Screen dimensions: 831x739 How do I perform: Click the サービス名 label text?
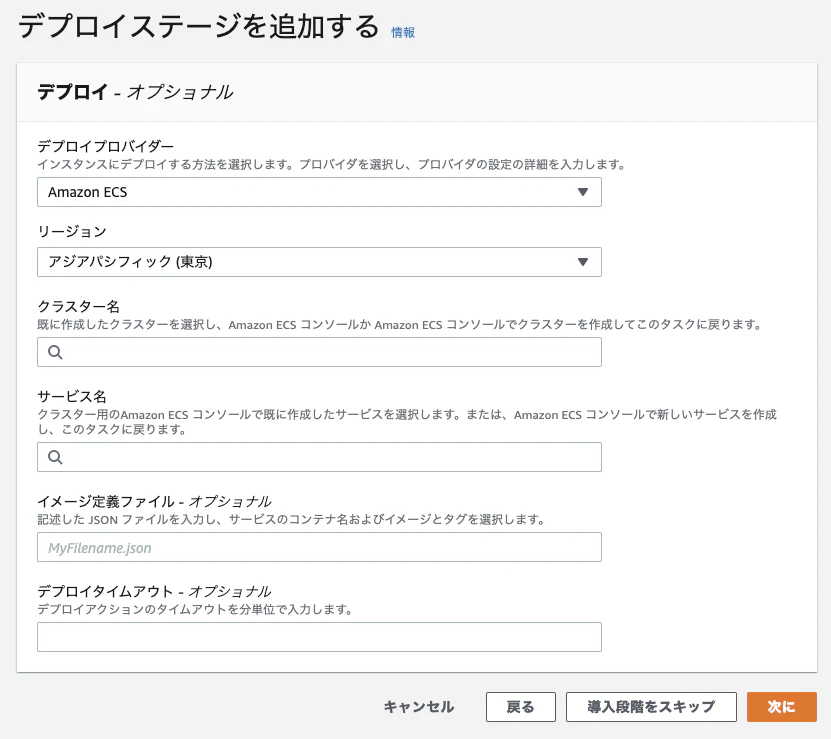pyautogui.click(x=72, y=397)
